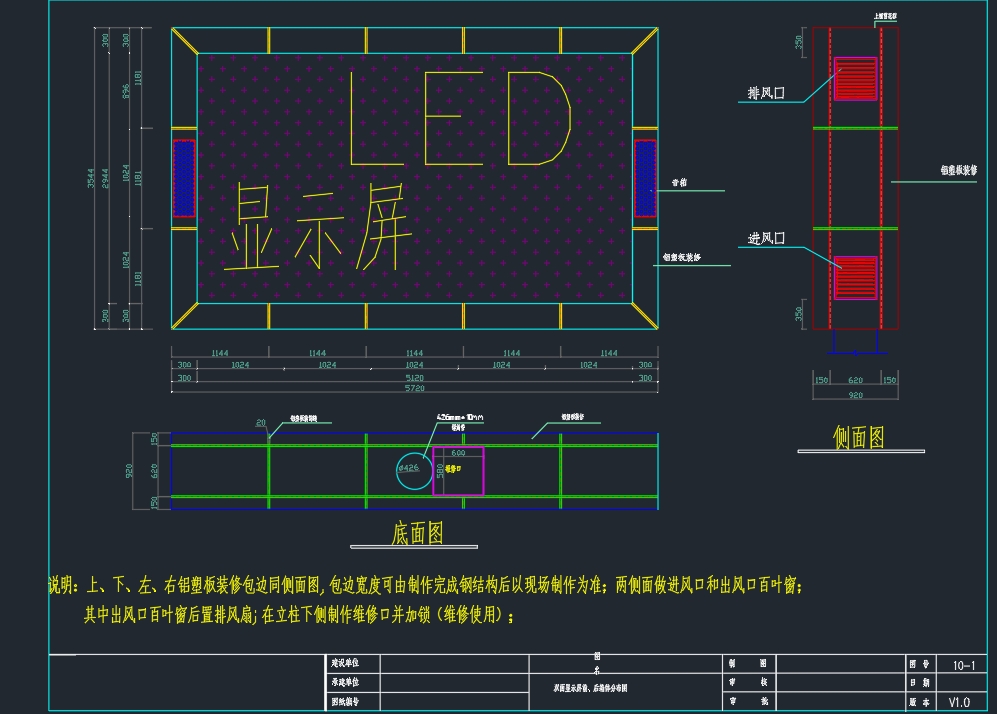Select the "图纸编号" title block label
This screenshot has height=714, width=997.
[x=345, y=702]
